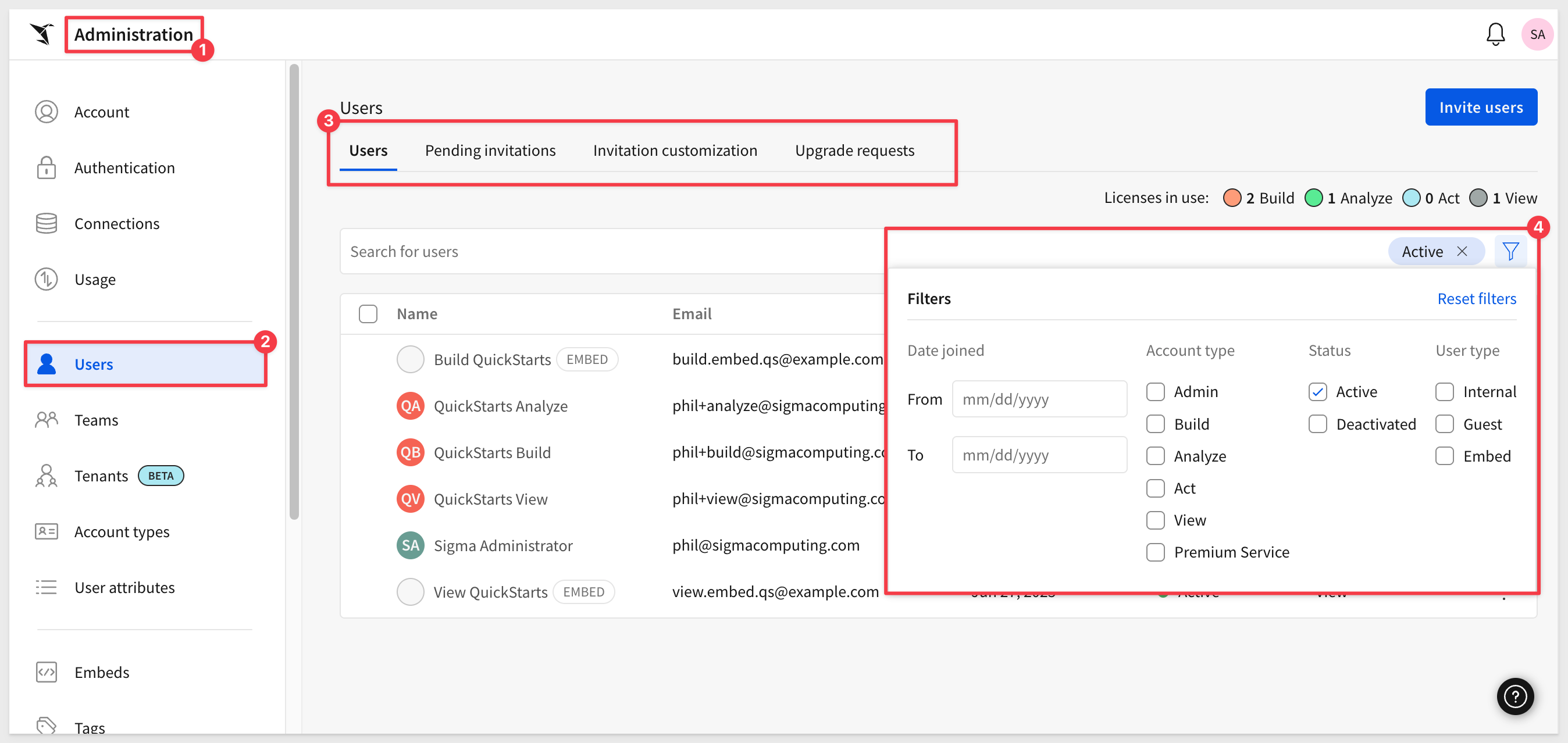
Task: Open the help question mark button
Action: tap(1515, 696)
